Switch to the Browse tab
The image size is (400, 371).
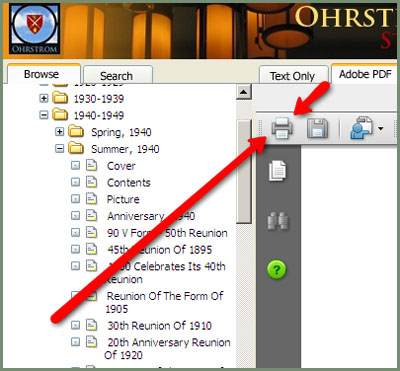43,74
